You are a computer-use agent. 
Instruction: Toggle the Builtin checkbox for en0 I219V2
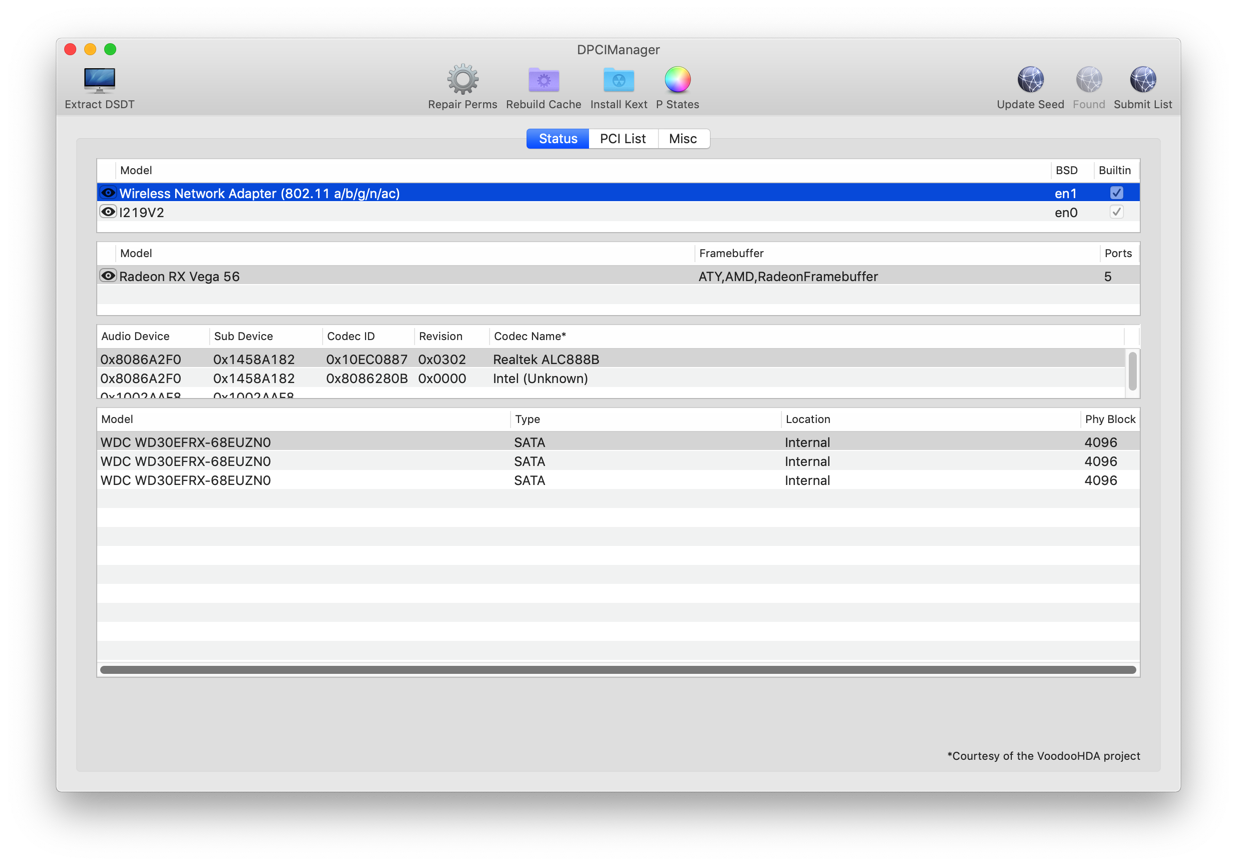pos(1116,212)
